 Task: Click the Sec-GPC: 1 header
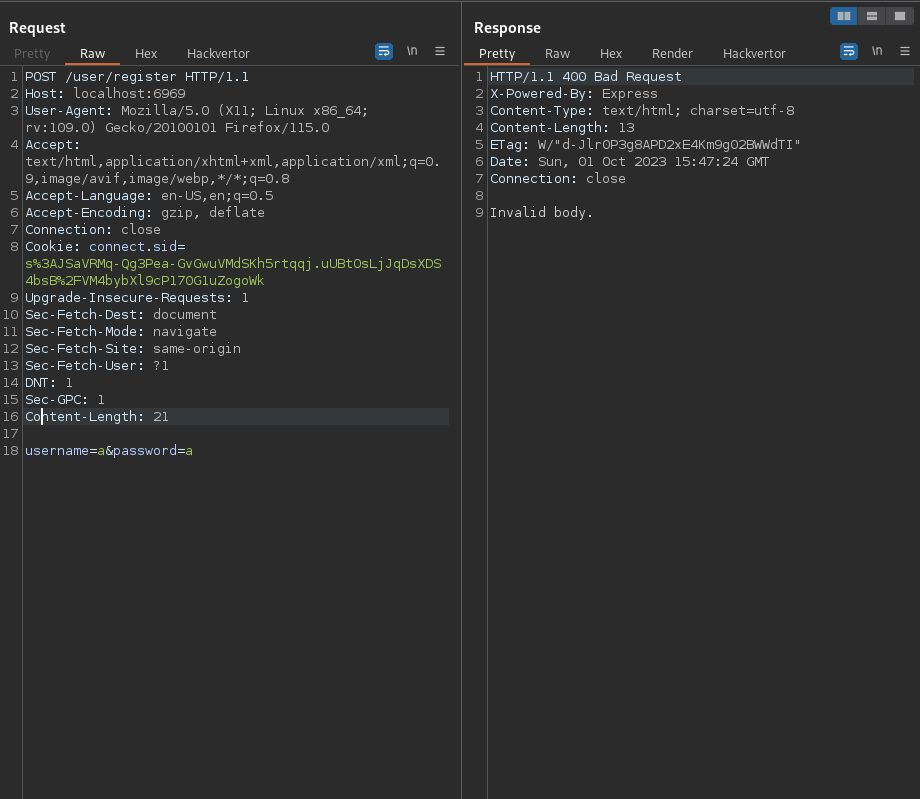[65, 400]
